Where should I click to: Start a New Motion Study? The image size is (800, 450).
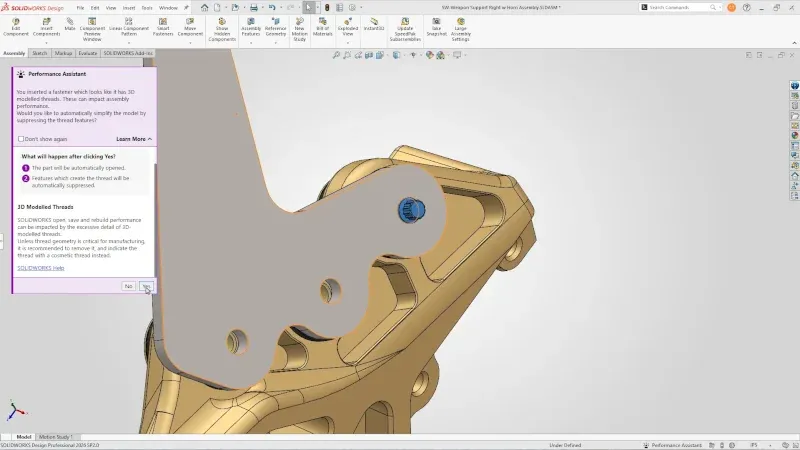pyautogui.click(x=299, y=30)
